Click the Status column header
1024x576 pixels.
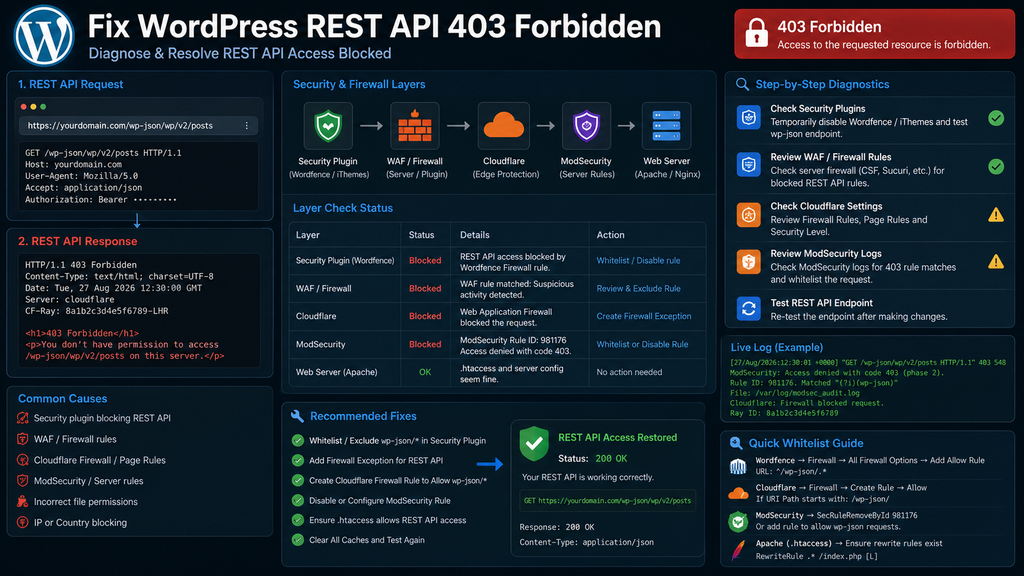[x=421, y=235]
